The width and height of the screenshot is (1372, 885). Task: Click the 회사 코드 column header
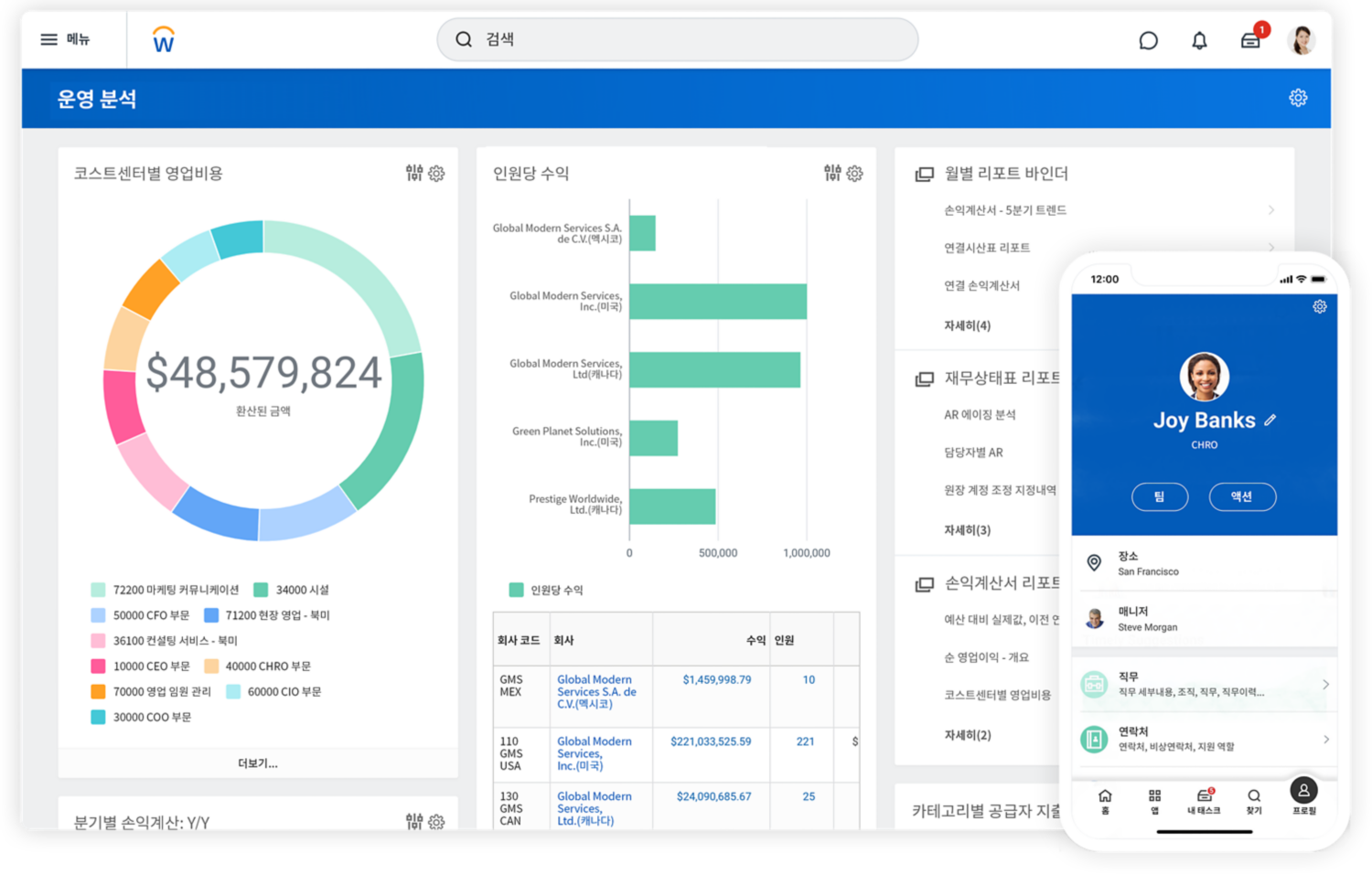click(x=519, y=640)
